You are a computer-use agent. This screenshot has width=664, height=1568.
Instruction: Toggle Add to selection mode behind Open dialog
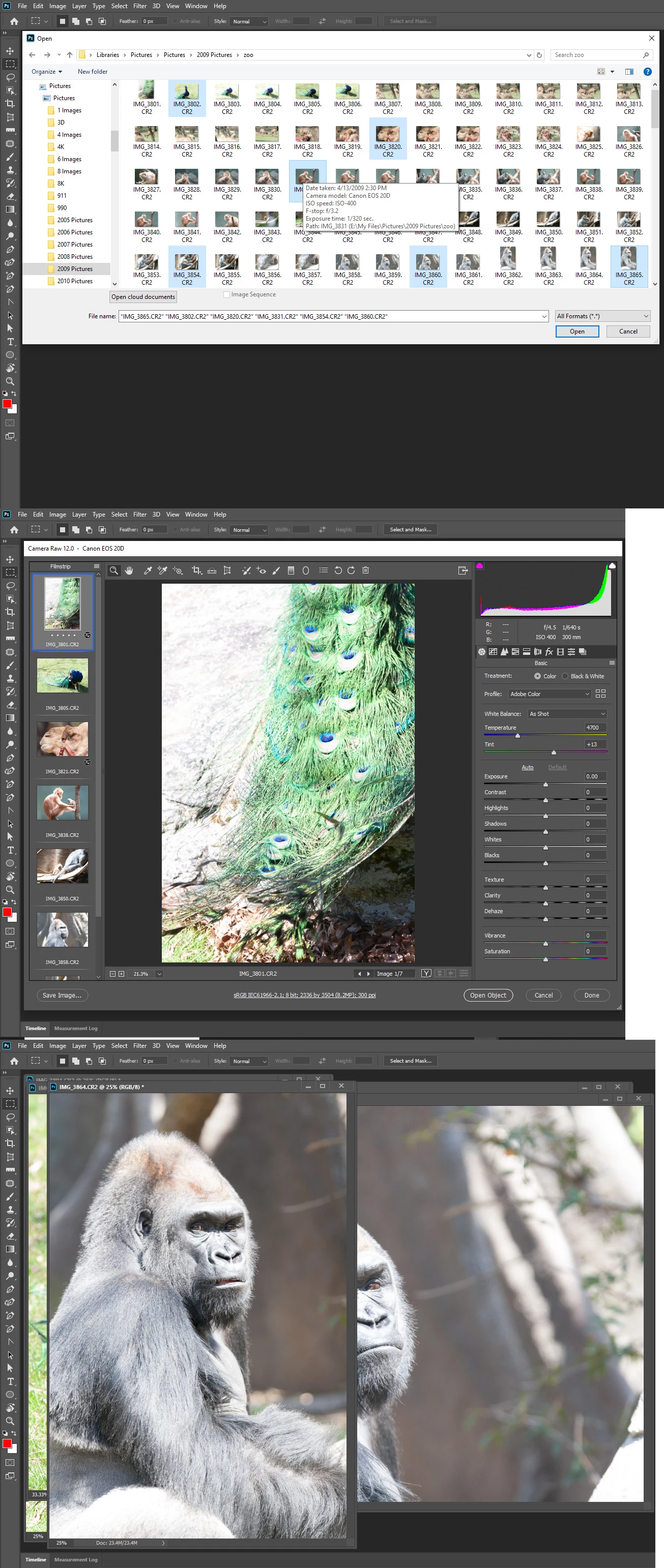point(75,21)
